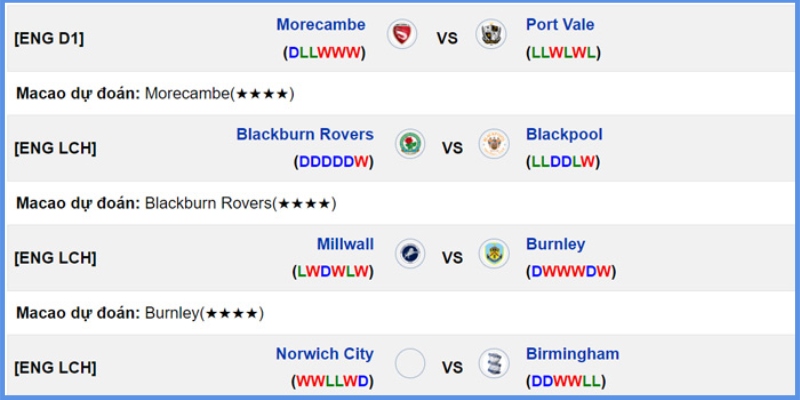Viewport: 800px width, 400px height.
Task: Open the Blackburn Rovers team link
Action: 305,134
